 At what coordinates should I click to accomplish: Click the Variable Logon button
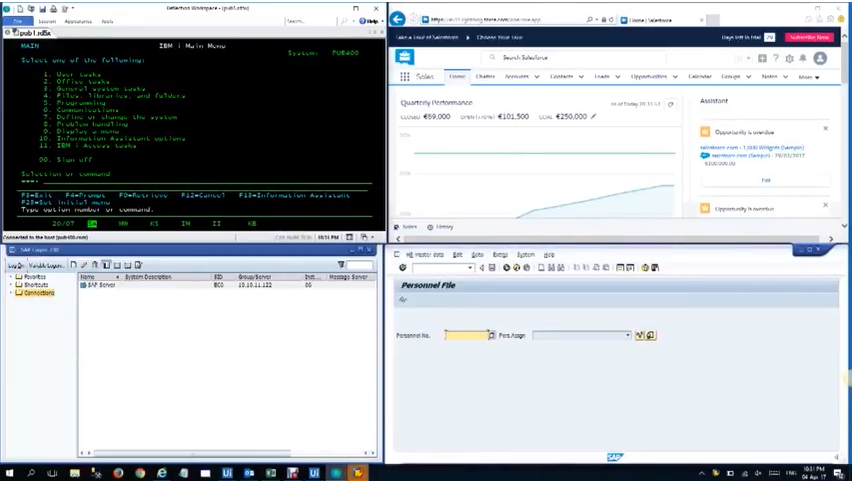click(x=46, y=265)
